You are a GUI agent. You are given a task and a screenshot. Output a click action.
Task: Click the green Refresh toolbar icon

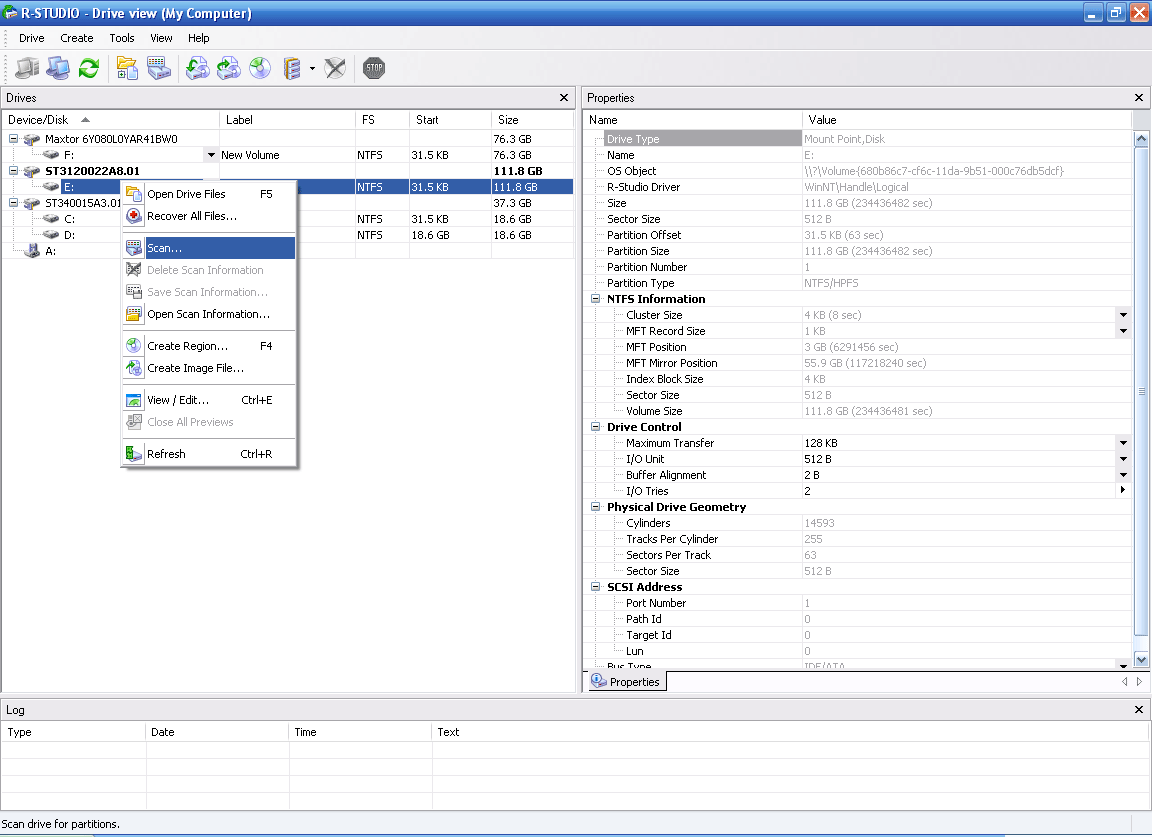pyautogui.click(x=89, y=68)
